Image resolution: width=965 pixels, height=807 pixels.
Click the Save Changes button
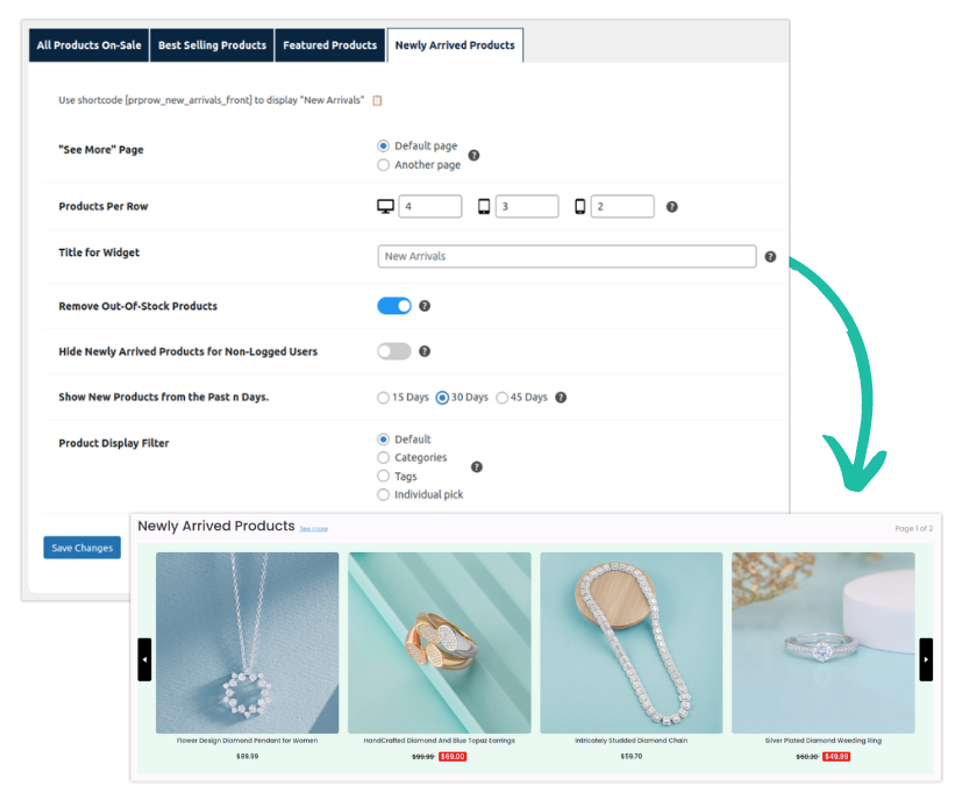[x=81, y=547]
